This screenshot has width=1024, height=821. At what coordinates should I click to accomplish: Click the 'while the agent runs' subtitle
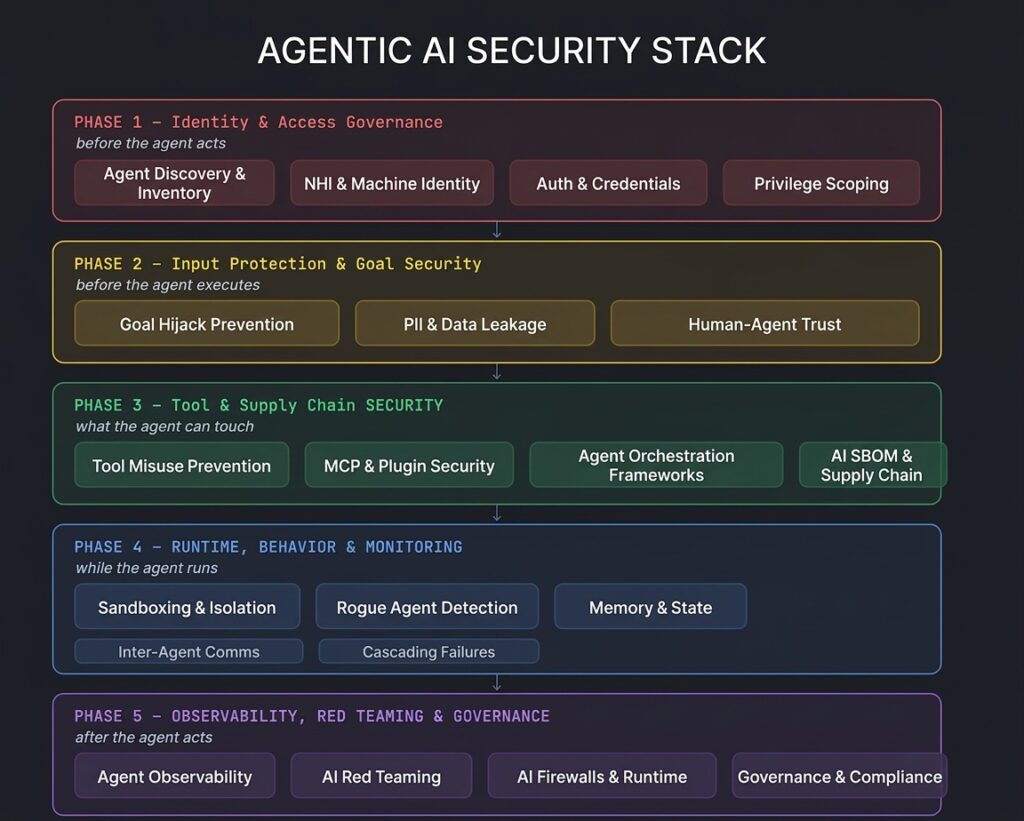[147, 568]
